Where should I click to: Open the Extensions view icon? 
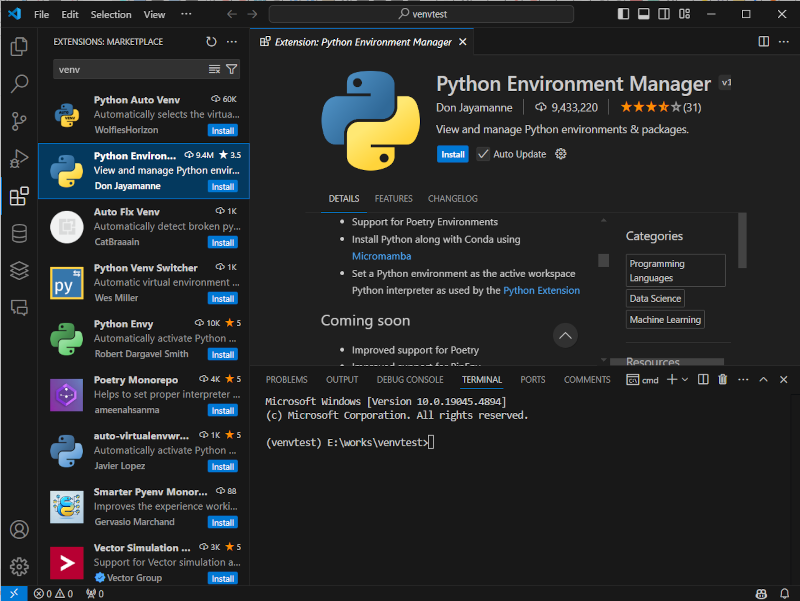coord(19,196)
